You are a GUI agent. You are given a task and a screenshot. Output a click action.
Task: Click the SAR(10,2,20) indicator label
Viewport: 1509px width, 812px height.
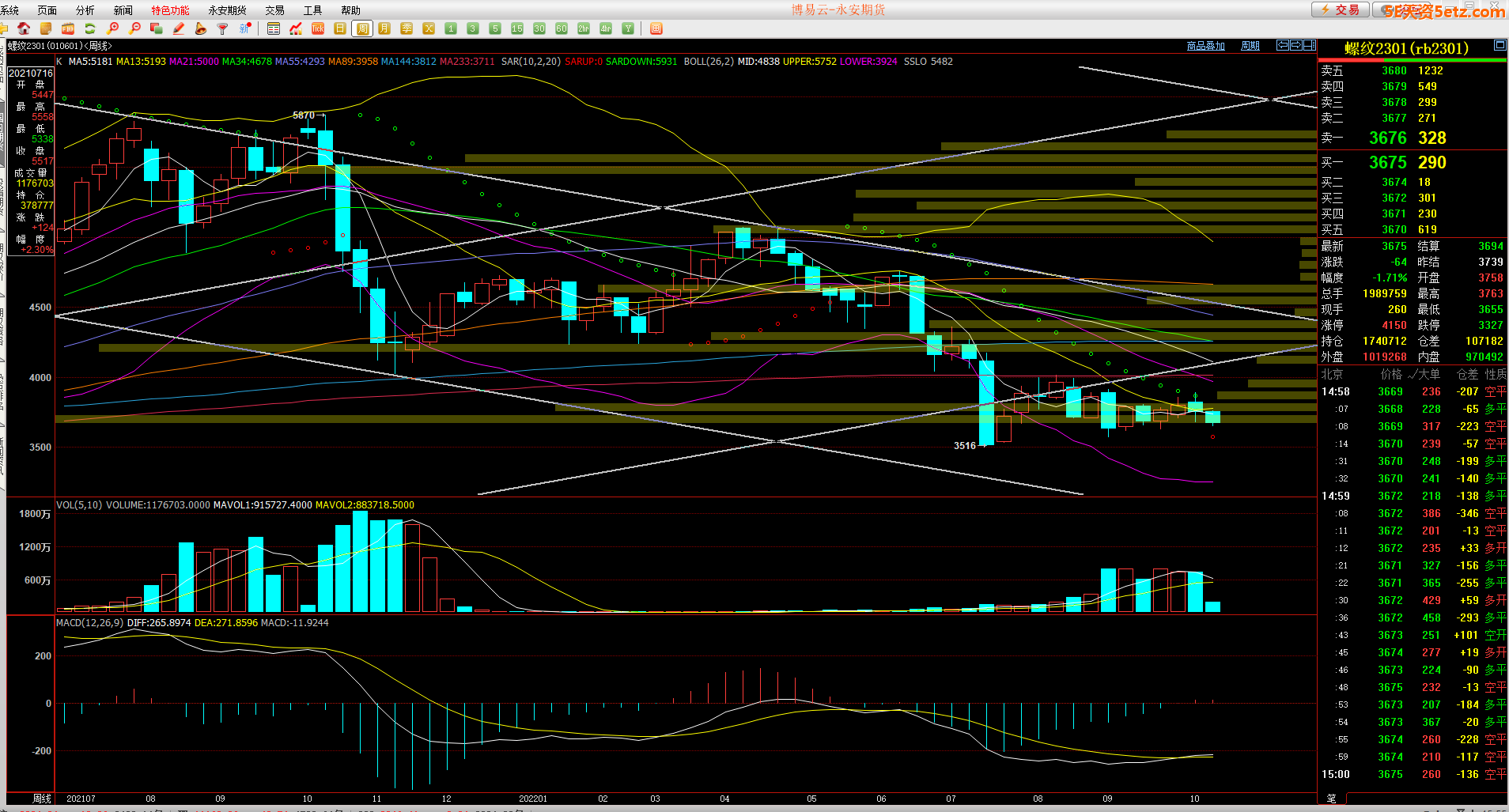pyautogui.click(x=531, y=61)
